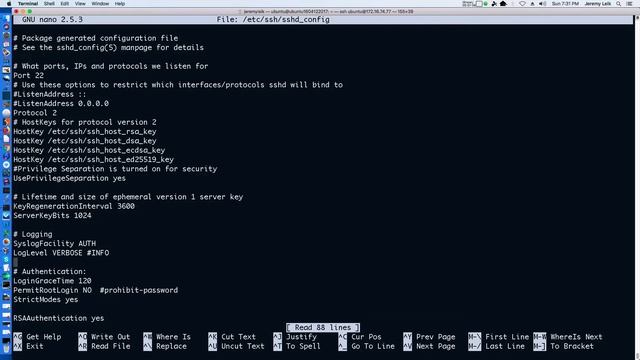Click the 'Next Page' nano shortcut
This screenshot has width=640, height=360.
pos(429,346)
